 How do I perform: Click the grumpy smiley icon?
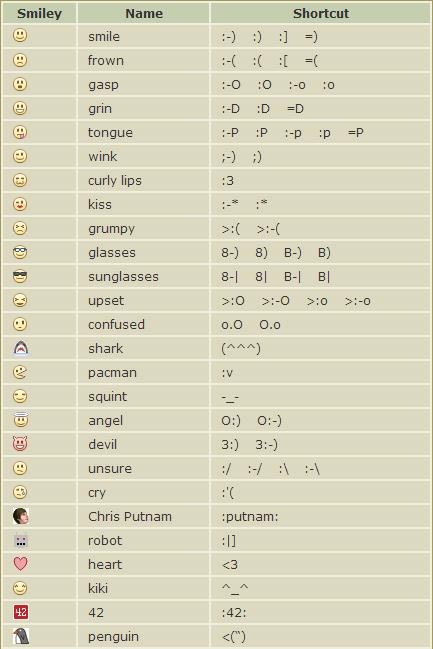click(x=20, y=228)
